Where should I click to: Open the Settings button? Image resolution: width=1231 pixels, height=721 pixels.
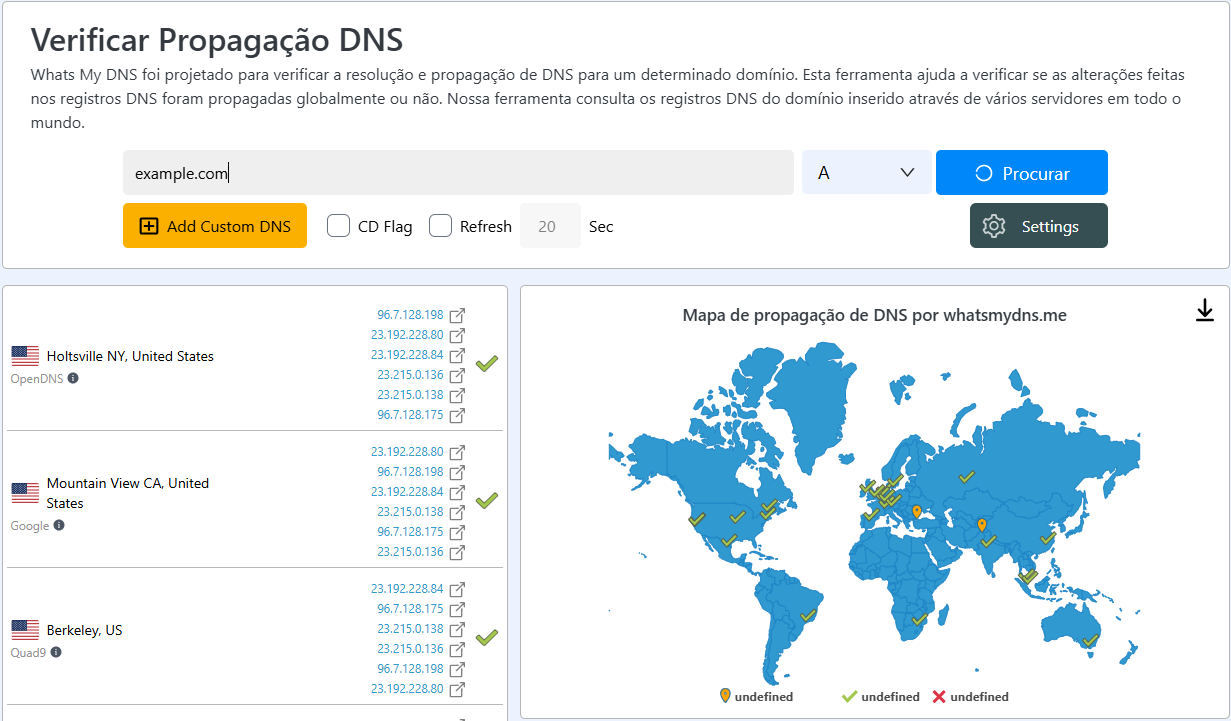[x=1039, y=226]
